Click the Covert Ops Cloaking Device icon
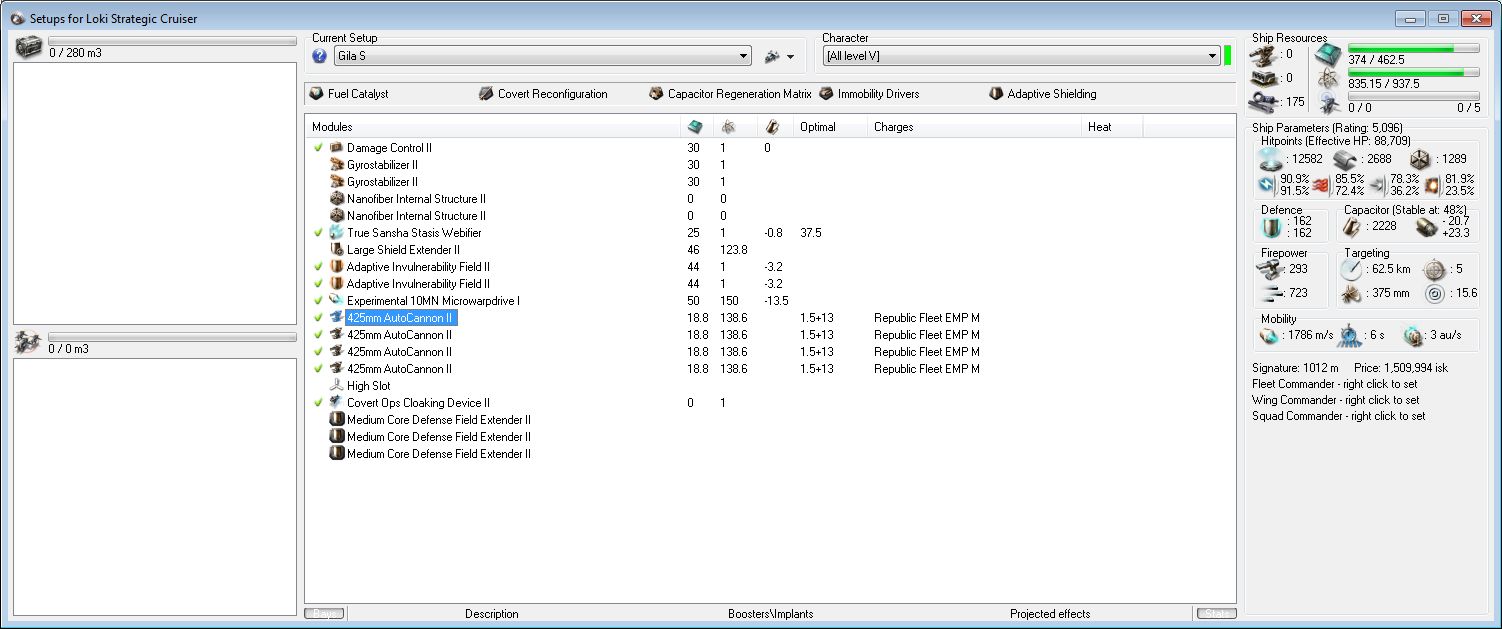 tap(336, 403)
